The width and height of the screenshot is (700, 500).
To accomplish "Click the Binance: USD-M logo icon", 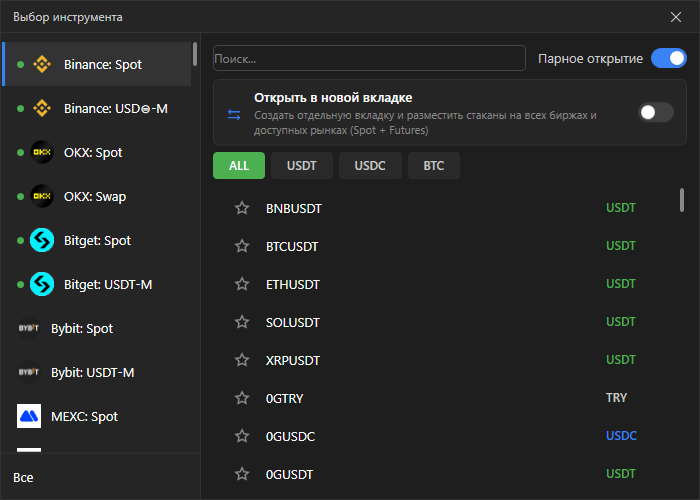I will 42,108.
